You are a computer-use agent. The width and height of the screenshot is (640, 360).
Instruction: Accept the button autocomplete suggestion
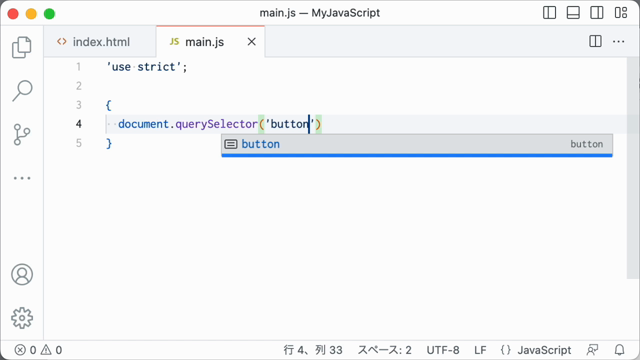[417, 144]
